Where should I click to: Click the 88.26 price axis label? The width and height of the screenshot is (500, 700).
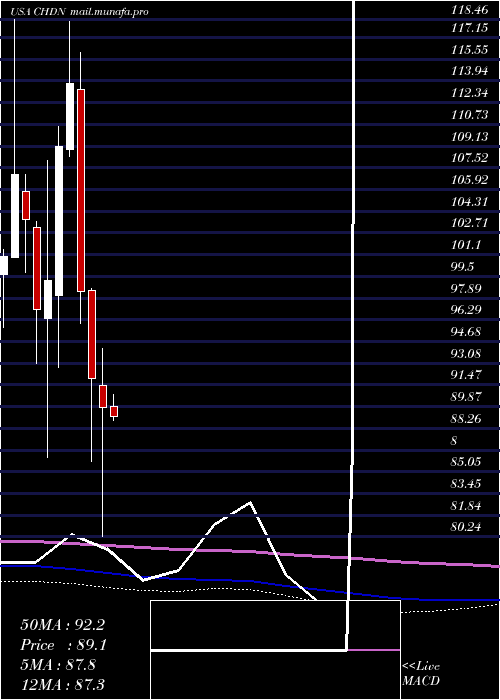(467, 418)
